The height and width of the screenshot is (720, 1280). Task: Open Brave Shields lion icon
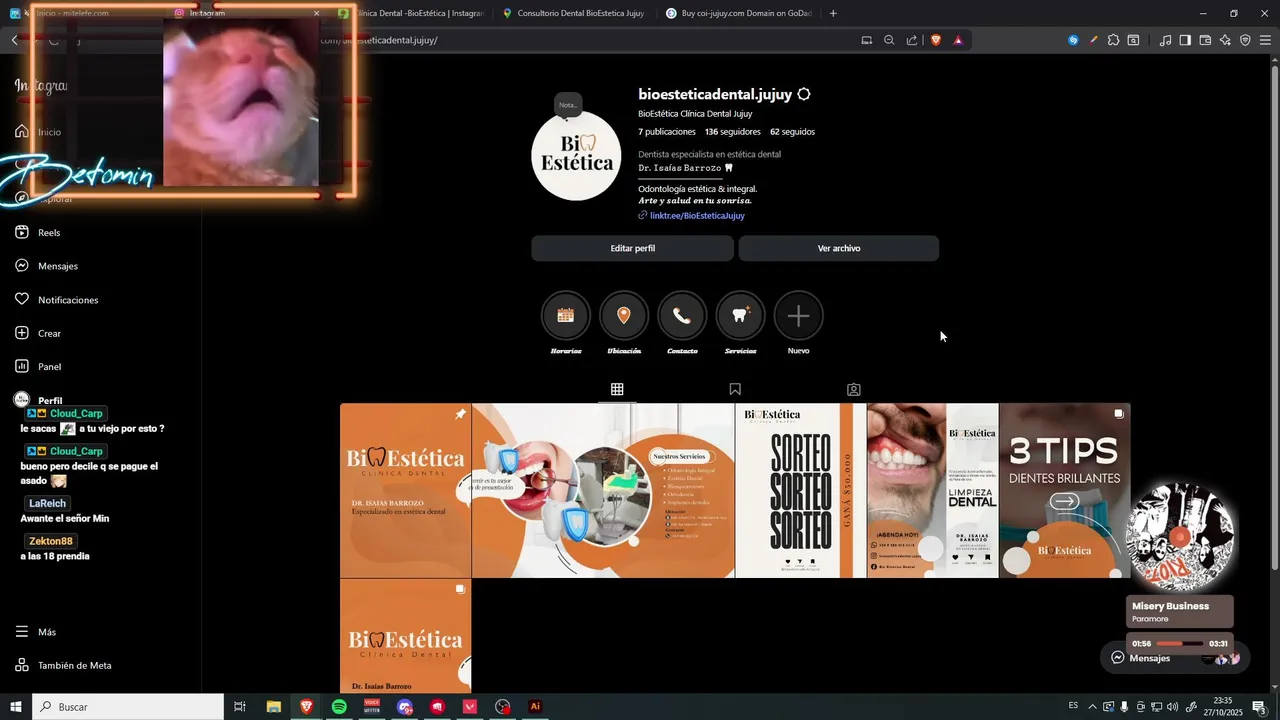point(936,40)
